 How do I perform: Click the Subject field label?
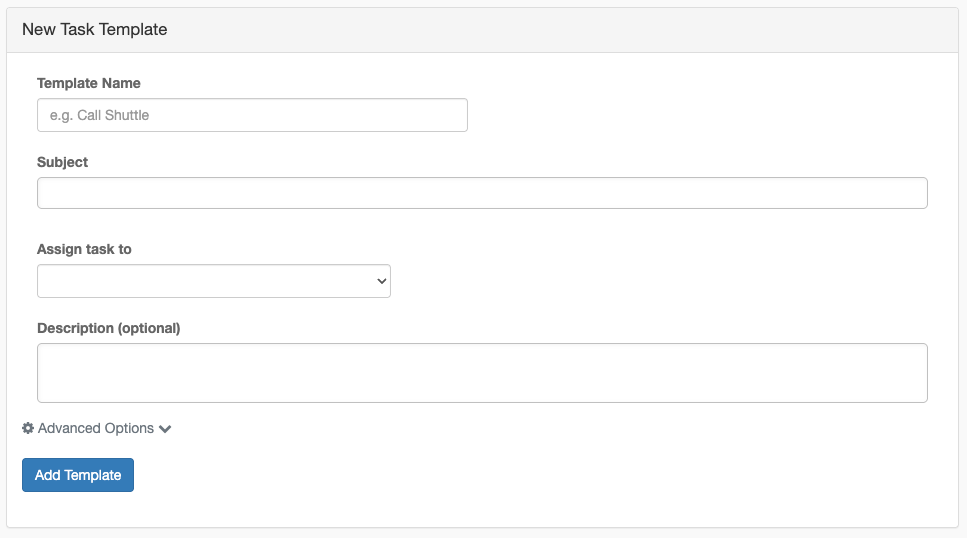pyautogui.click(x=62, y=162)
